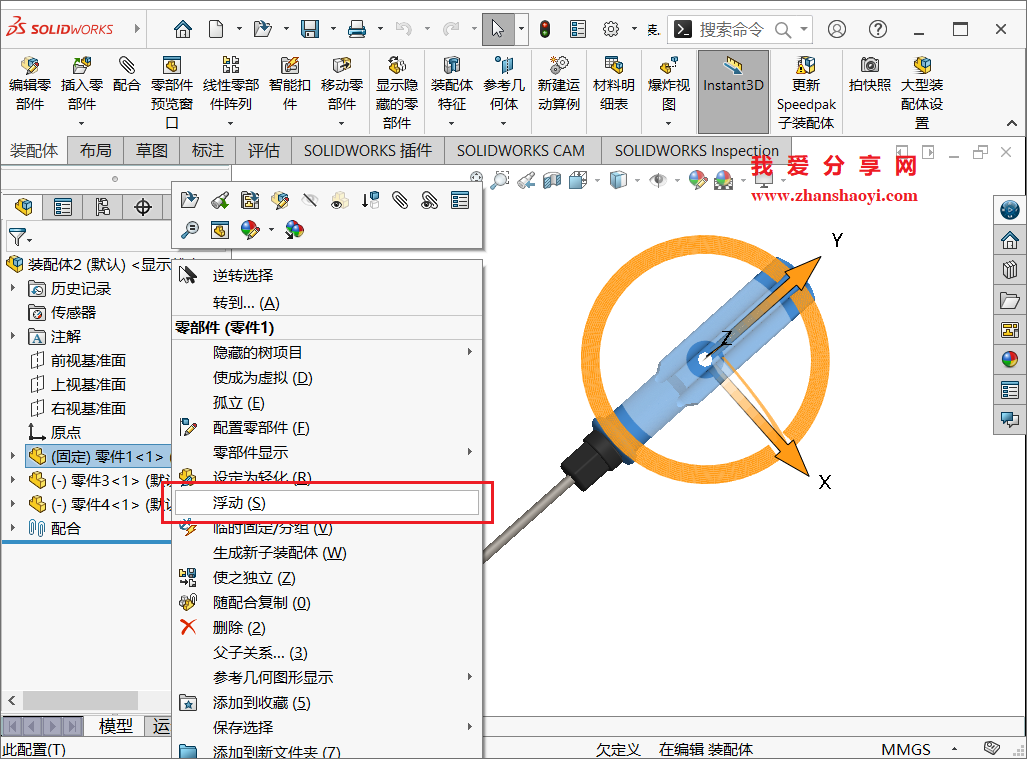Switch to the 评估 ribbon tab
The image size is (1027, 759).
click(263, 151)
